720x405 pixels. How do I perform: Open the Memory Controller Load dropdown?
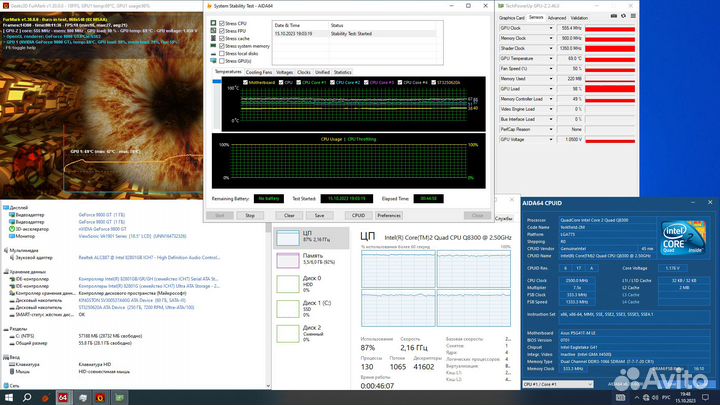click(x=551, y=99)
